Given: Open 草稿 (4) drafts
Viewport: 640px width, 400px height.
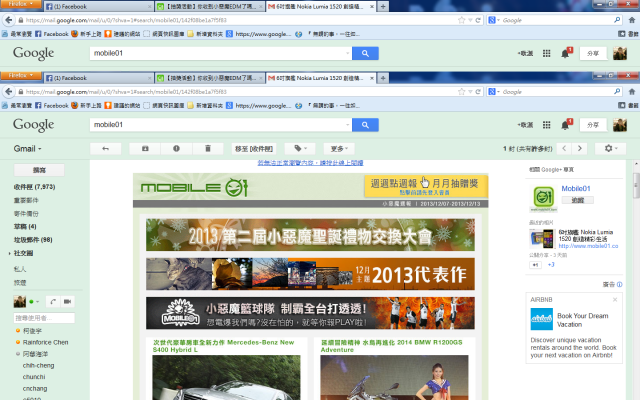Looking at the screenshot, I should 25,227.
